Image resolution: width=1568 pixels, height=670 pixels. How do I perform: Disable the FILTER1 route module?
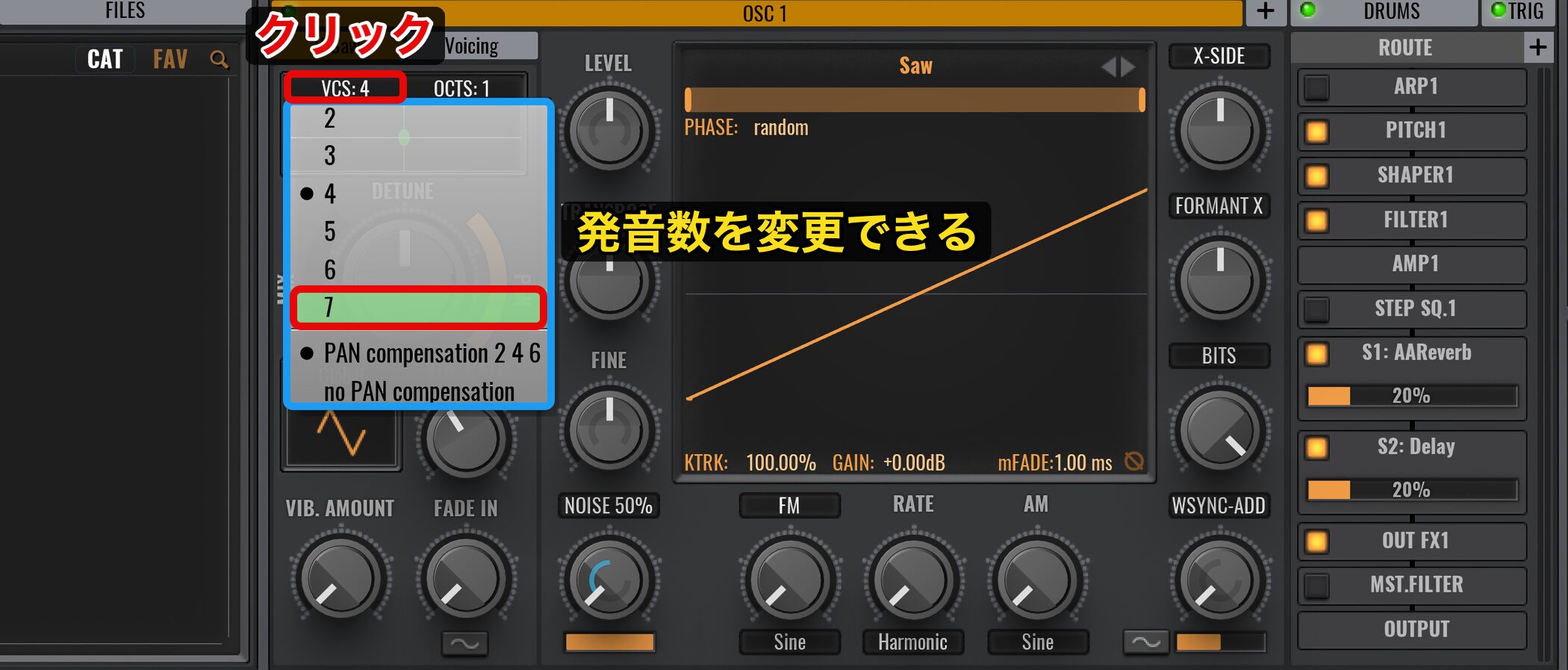click(x=1316, y=220)
